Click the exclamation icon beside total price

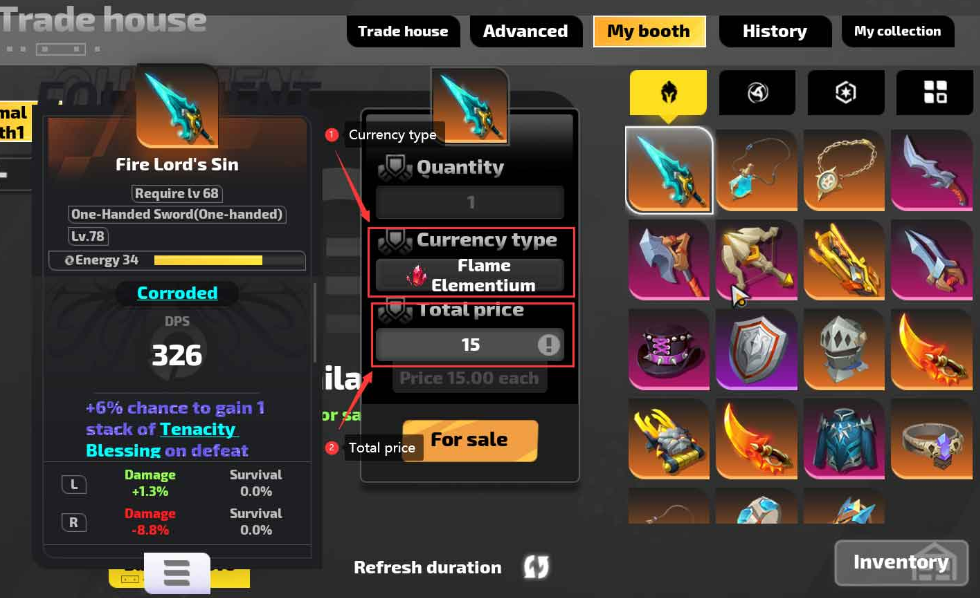point(548,344)
